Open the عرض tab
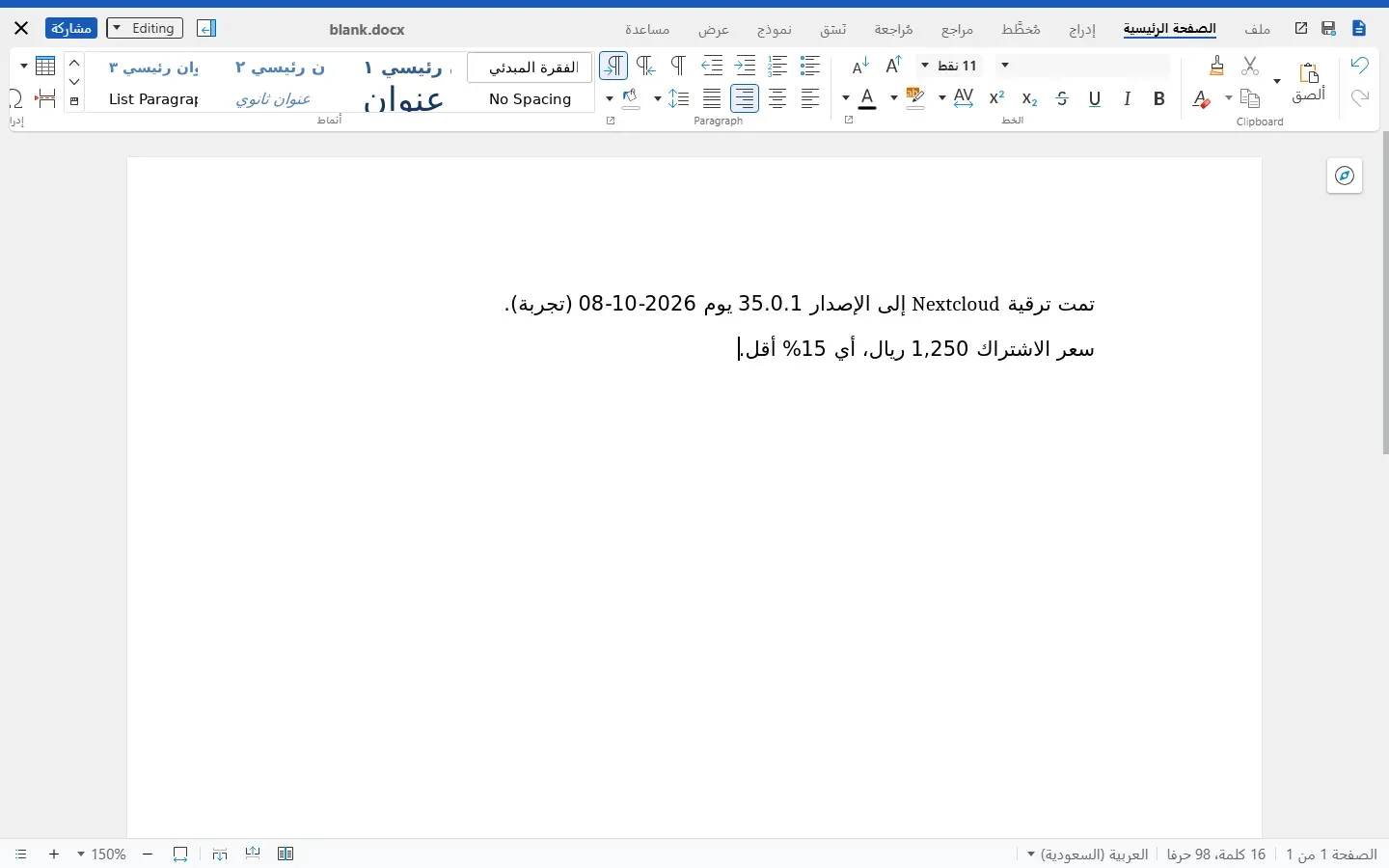Viewport: 1389px width, 868px height. click(x=714, y=30)
